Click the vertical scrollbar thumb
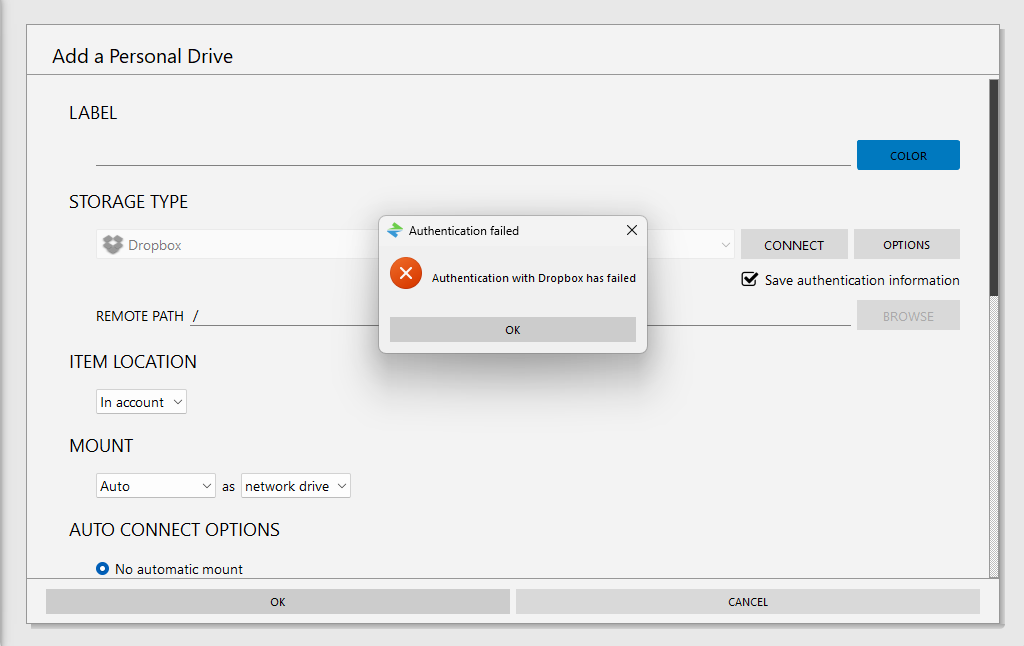The height and width of the screenshot is (646, 1024). (x=993, y=188)
